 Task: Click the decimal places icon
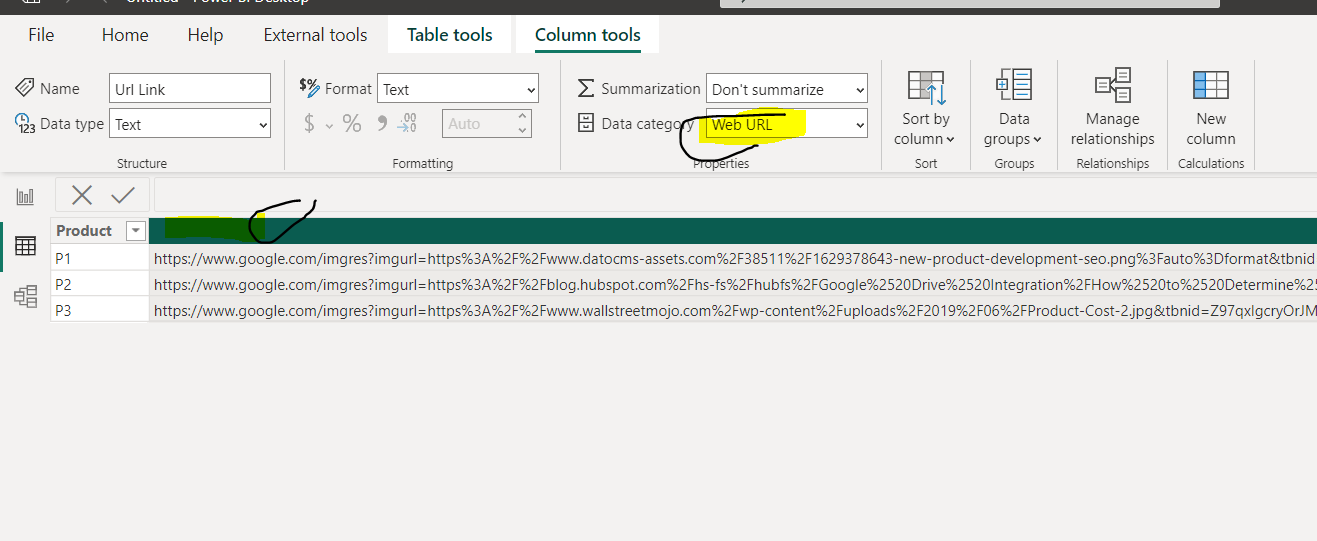[408, 124]
